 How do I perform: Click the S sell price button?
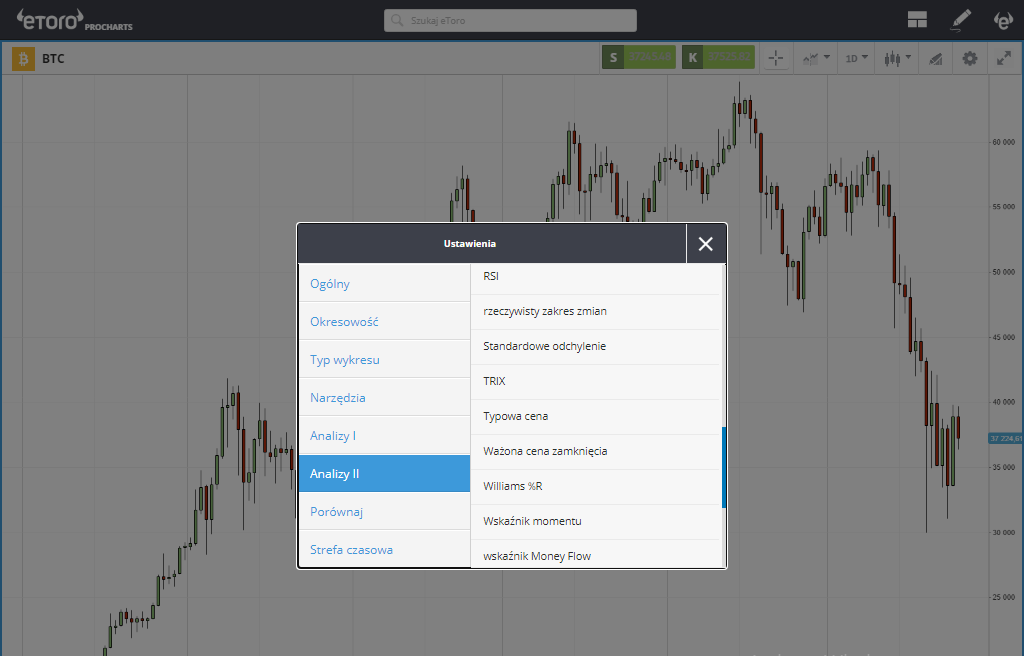639,57
